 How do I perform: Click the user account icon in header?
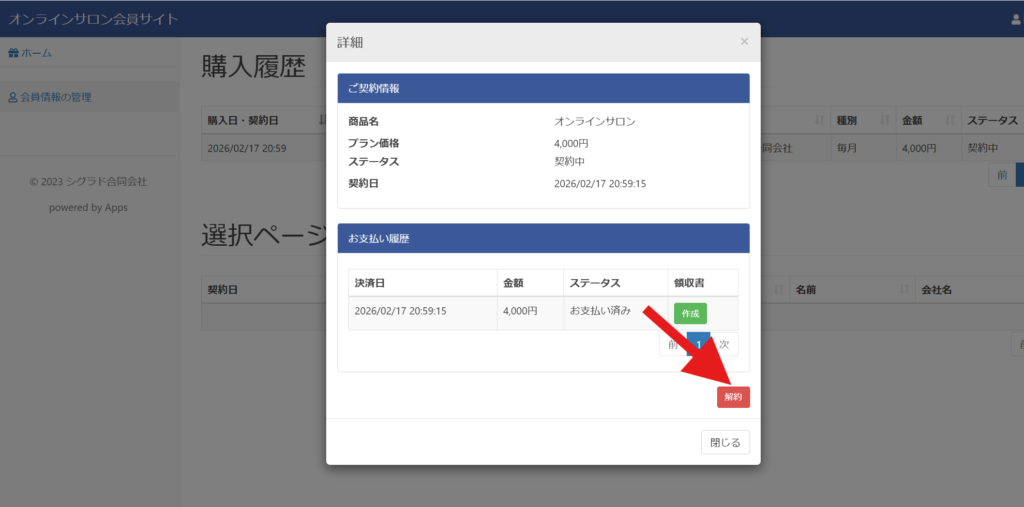pos(1016,20)
